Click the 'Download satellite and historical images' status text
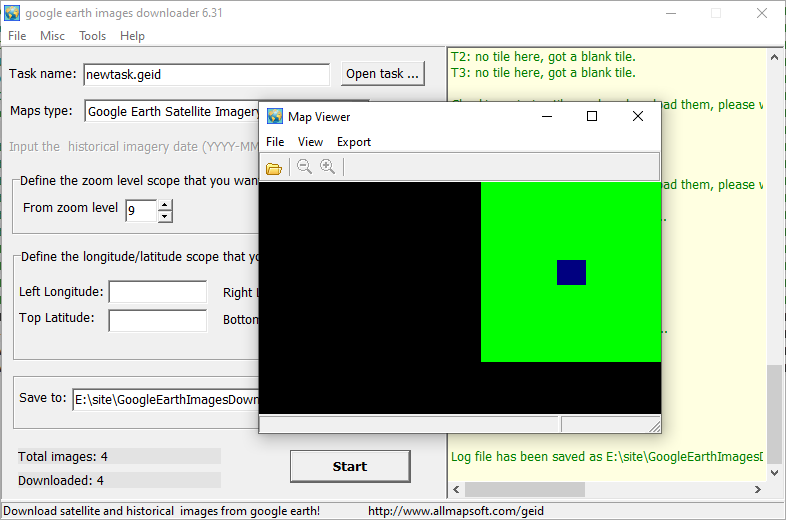 161,511
